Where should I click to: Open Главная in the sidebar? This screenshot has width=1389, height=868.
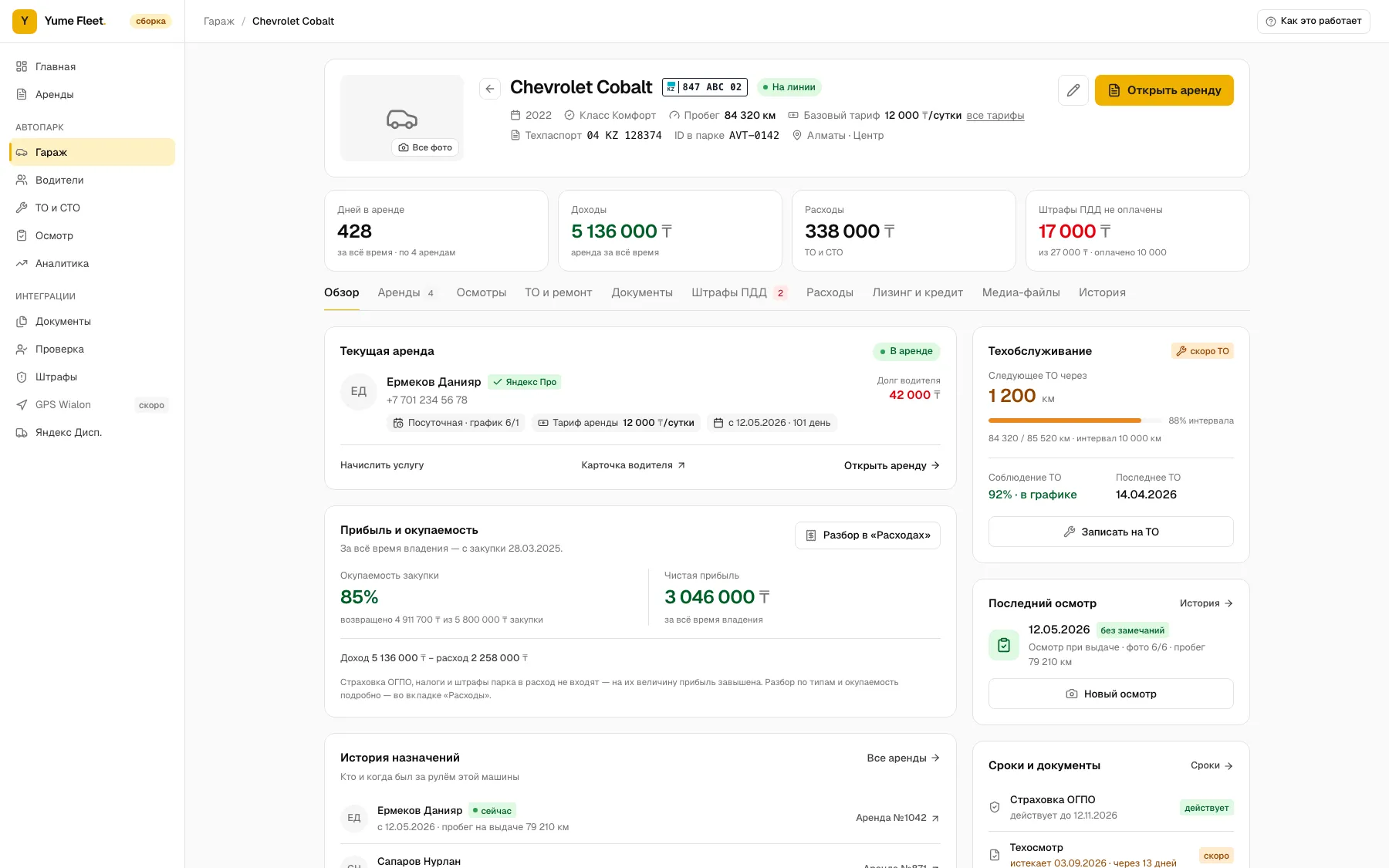[92, 66]
